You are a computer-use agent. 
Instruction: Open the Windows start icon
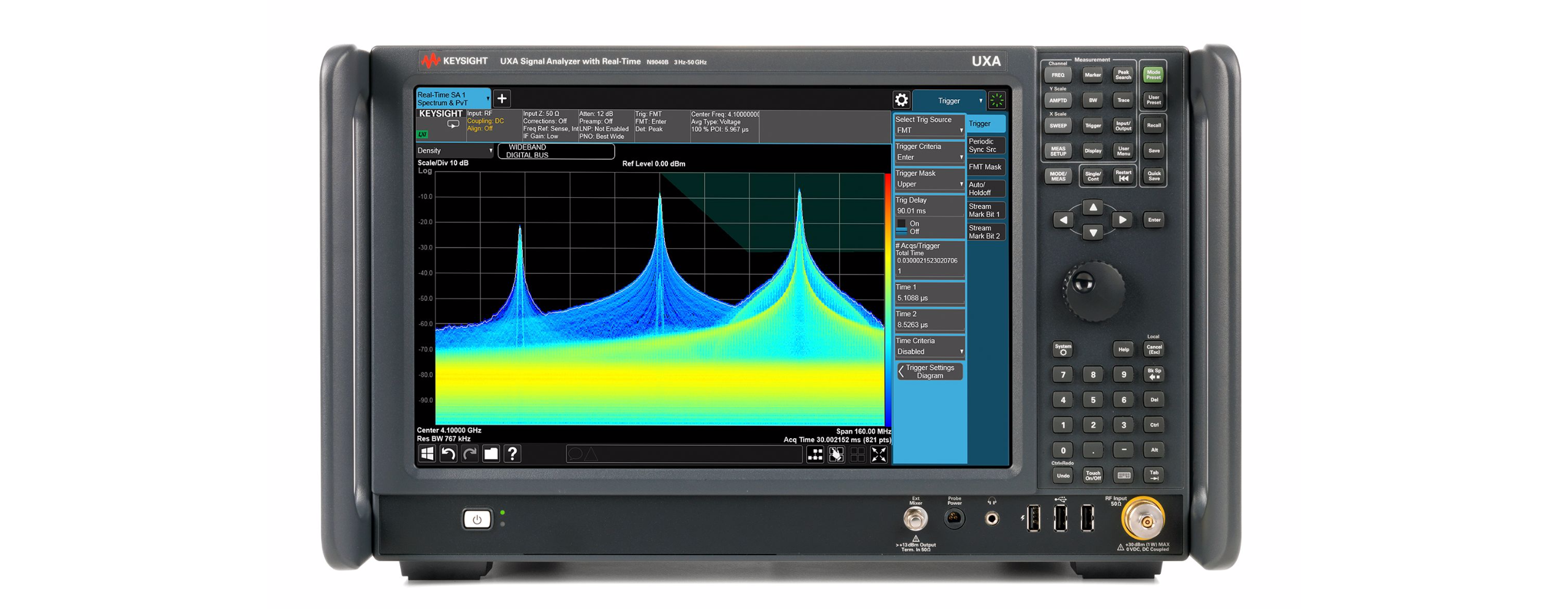point(426,453)
